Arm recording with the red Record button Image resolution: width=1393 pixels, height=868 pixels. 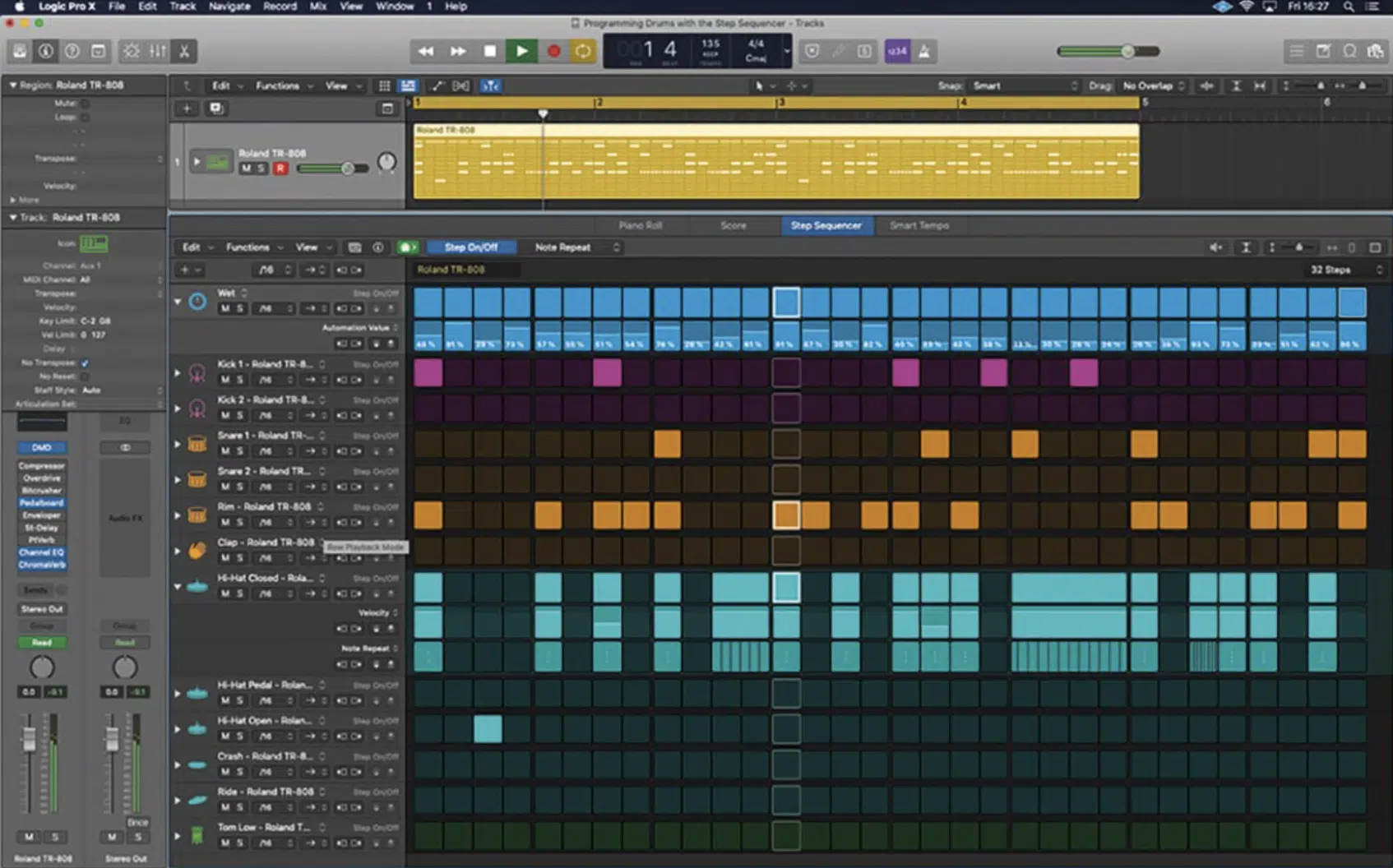coord(553,51)
